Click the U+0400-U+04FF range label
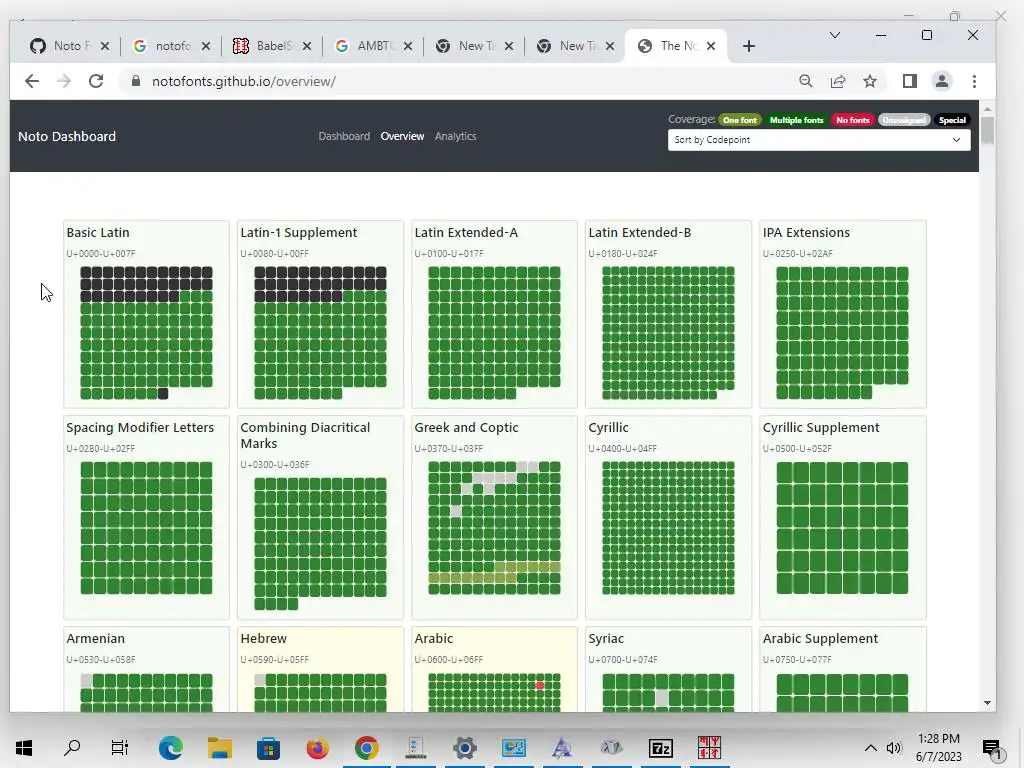The width and height of the screenshot is (1024, 768). (x=622, y=449)
